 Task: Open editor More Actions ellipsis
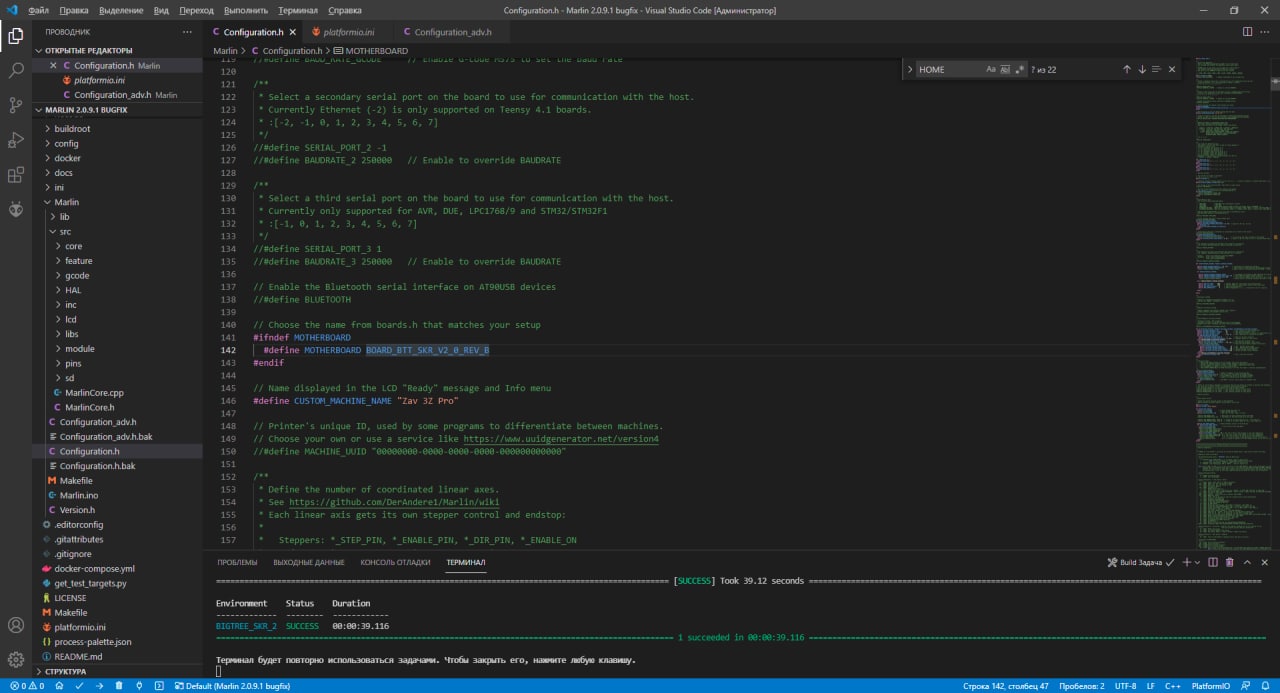coord(1265,32)
